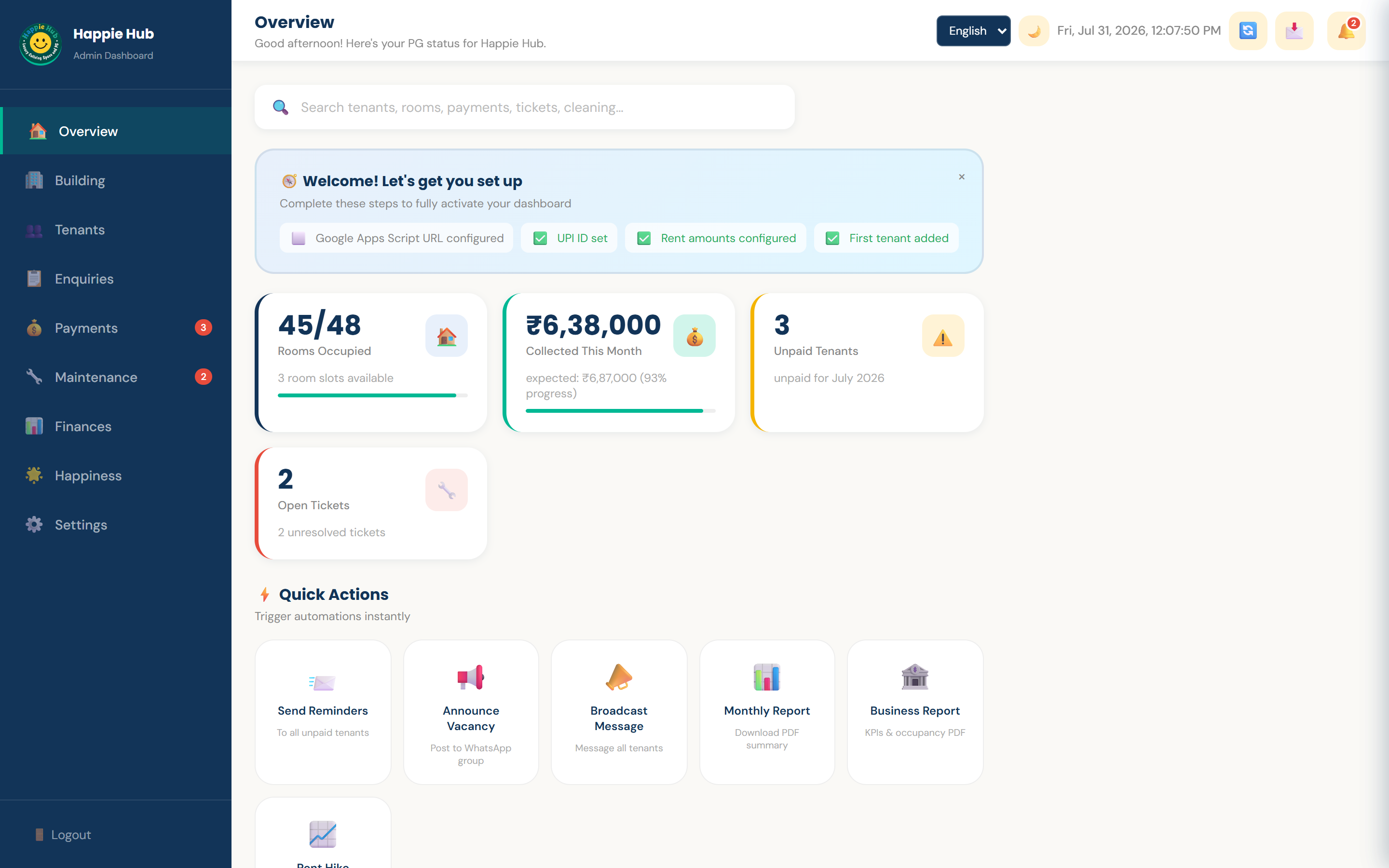The image size is (1389, 868).
Task: Click the Overview house icon in sidebar
Action: pyautogui.click(x=38, y=131)
